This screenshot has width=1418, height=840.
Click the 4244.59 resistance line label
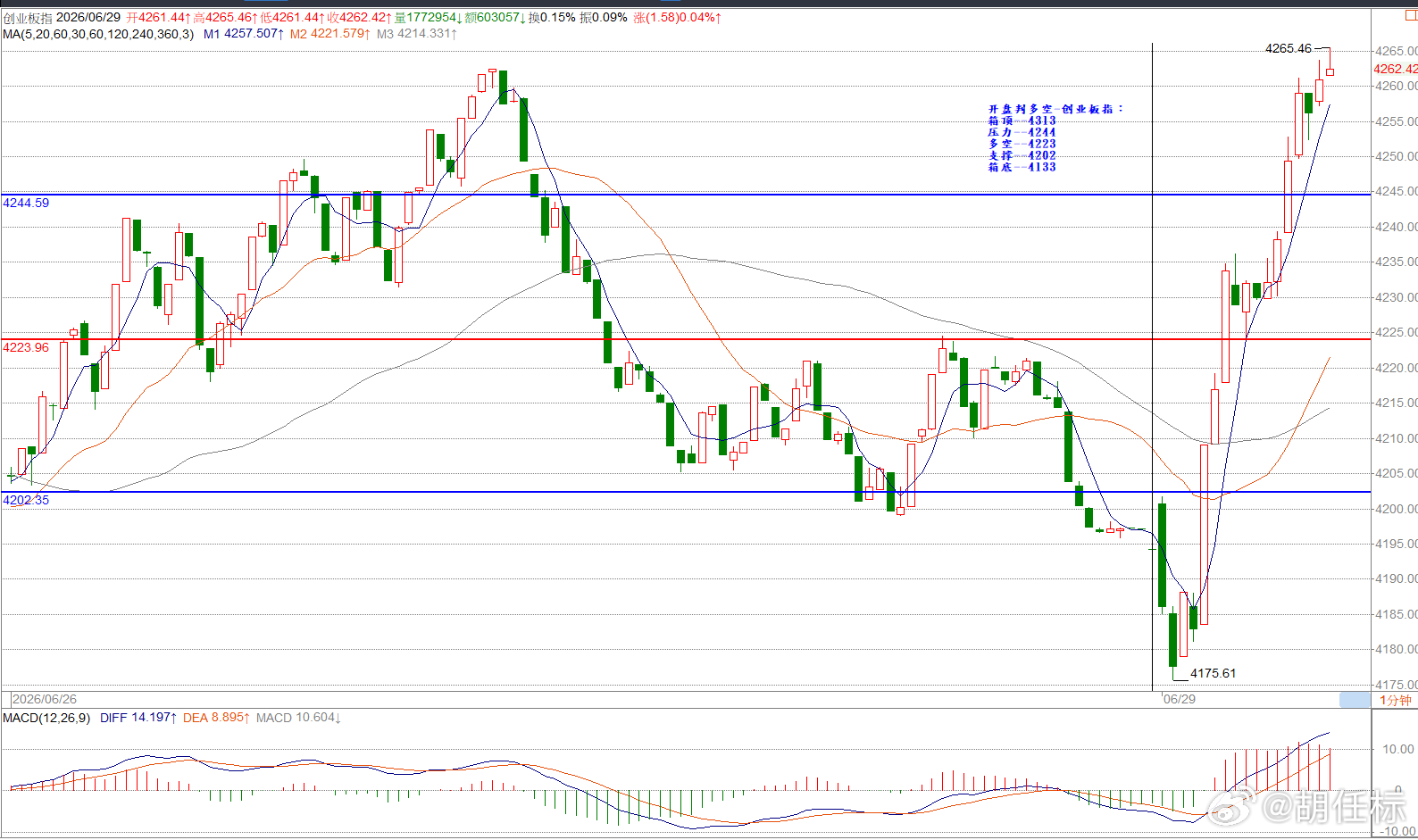point(26,204)
